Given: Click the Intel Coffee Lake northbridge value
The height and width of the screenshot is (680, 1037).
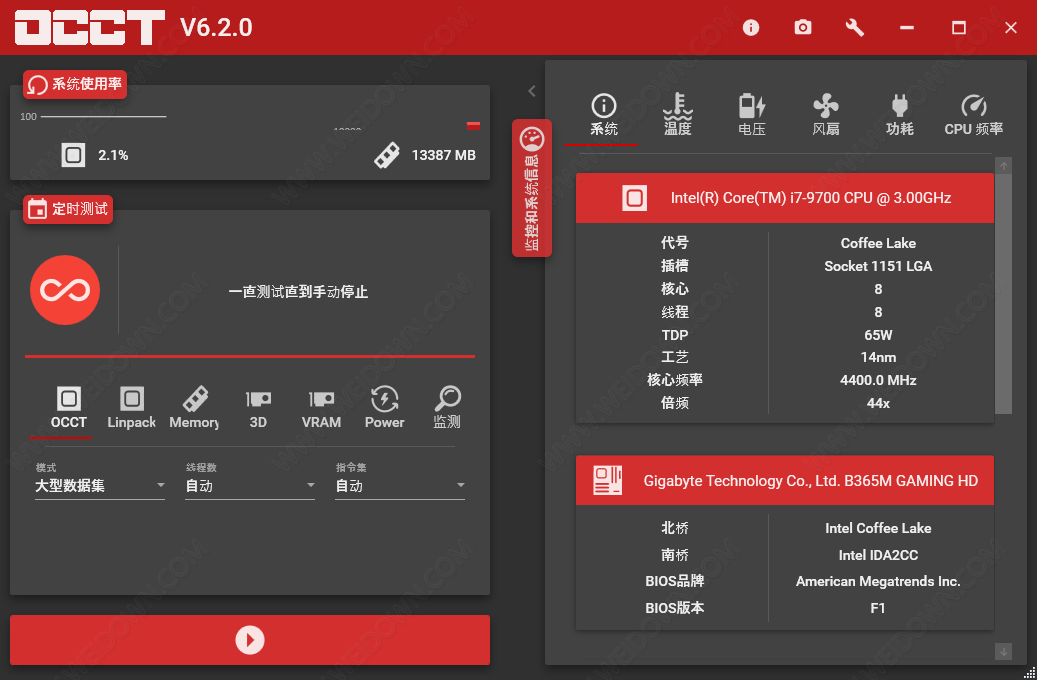Looking at the screenshot, I should [878, 529].
